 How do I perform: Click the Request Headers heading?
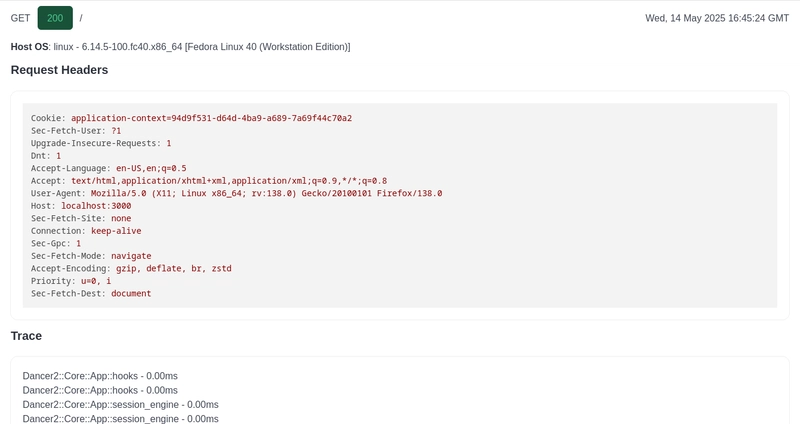pos(59,70)
